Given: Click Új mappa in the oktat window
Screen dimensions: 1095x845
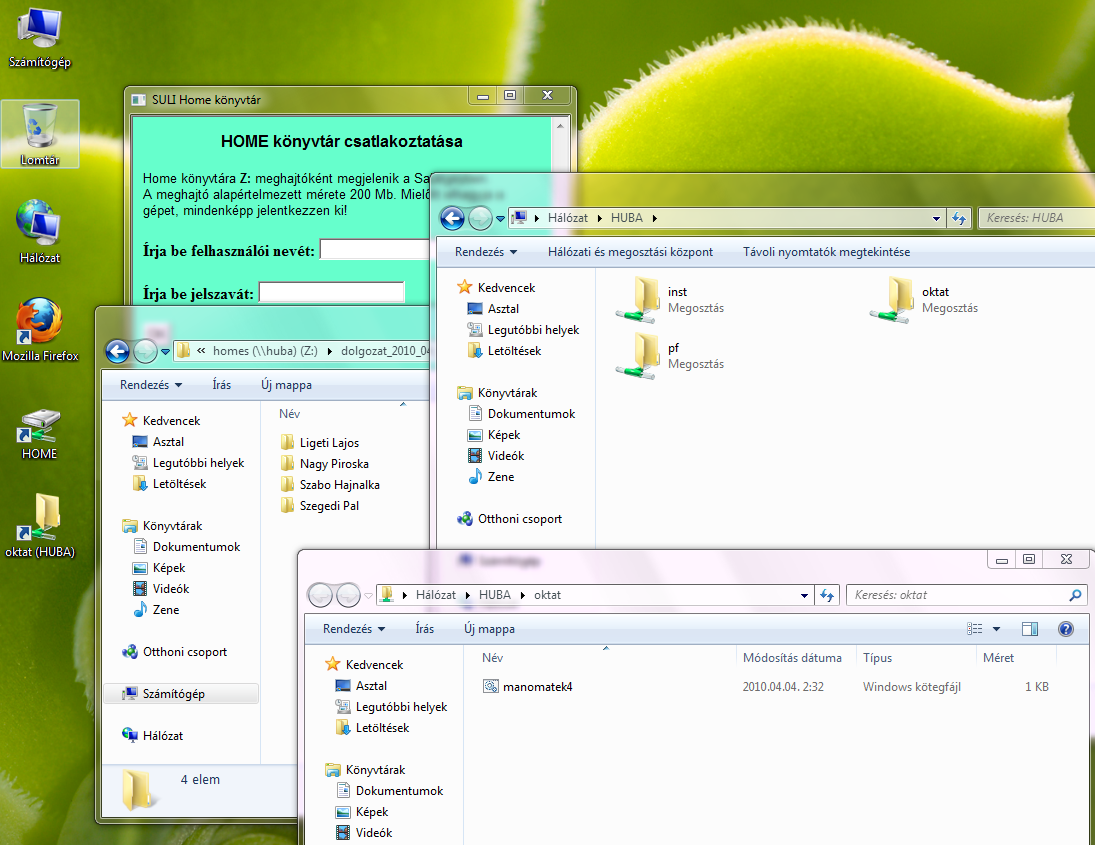Looking at the screenshot, I should point(489,629).
